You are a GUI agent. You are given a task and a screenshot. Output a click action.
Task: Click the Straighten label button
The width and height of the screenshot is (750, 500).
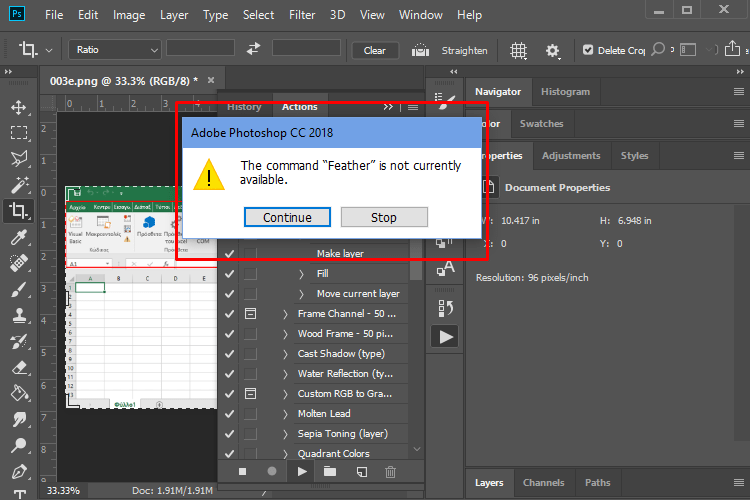click(x=464, y=50)
